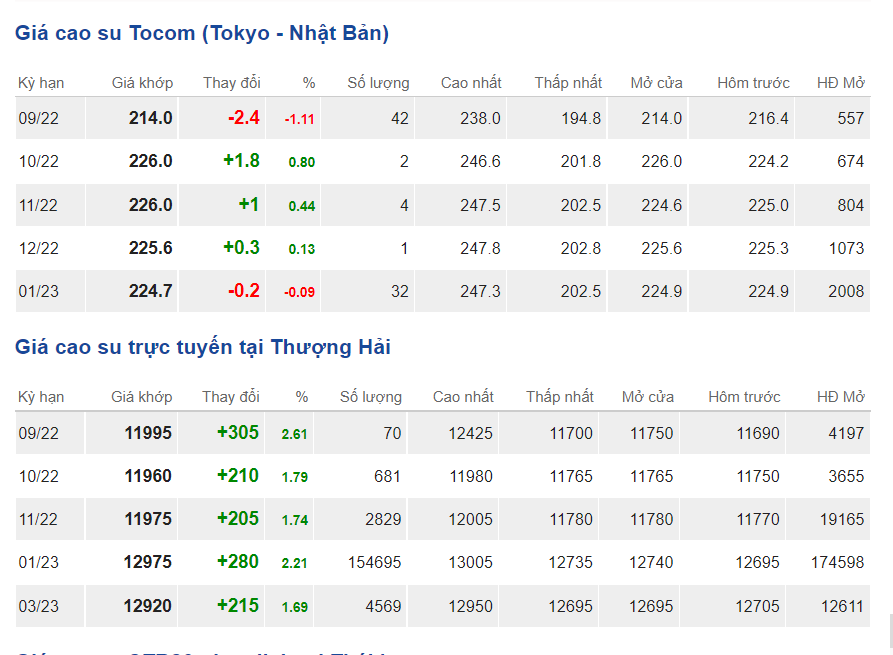Click the -0.09 percent value

click(299, 292)
